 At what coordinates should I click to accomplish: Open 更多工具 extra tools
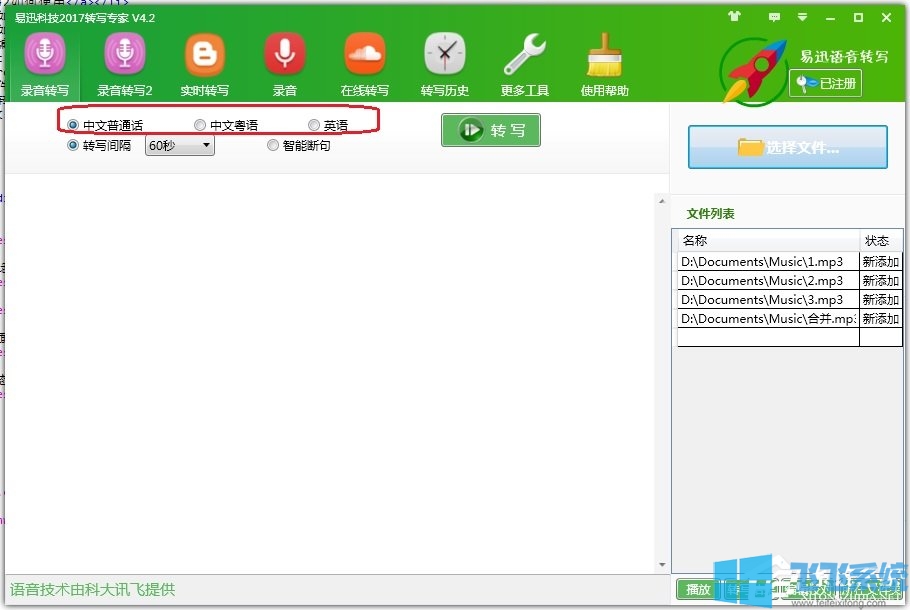pos(524,62)
